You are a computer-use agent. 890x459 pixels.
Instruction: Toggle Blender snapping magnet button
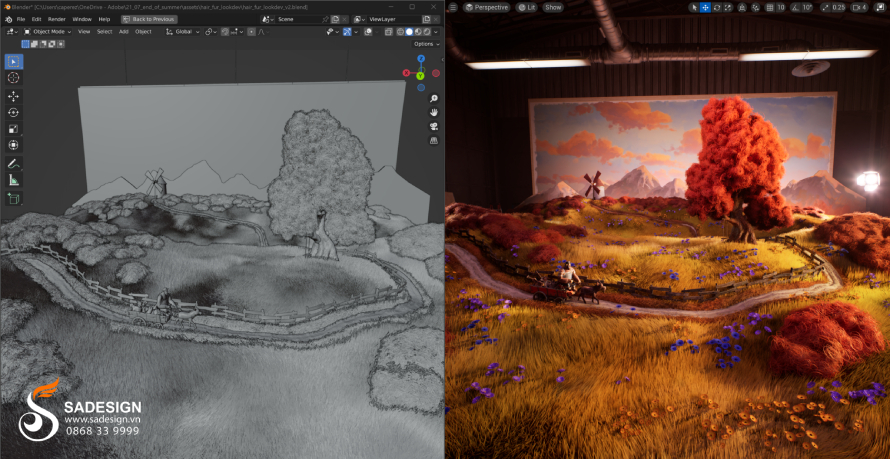225,32
